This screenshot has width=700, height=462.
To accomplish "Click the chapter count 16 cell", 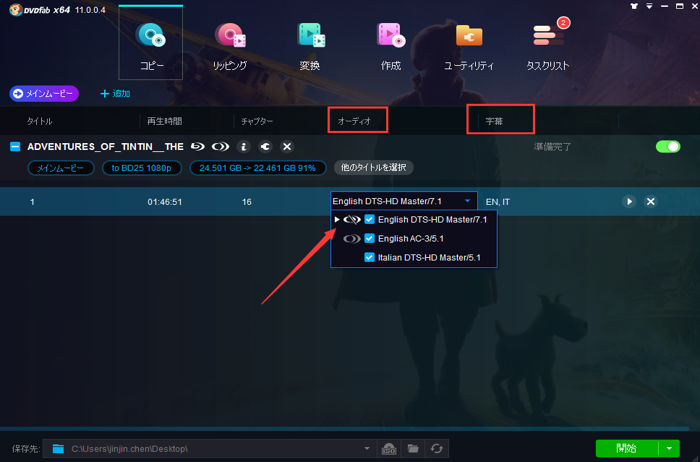I will pos(246,202).
